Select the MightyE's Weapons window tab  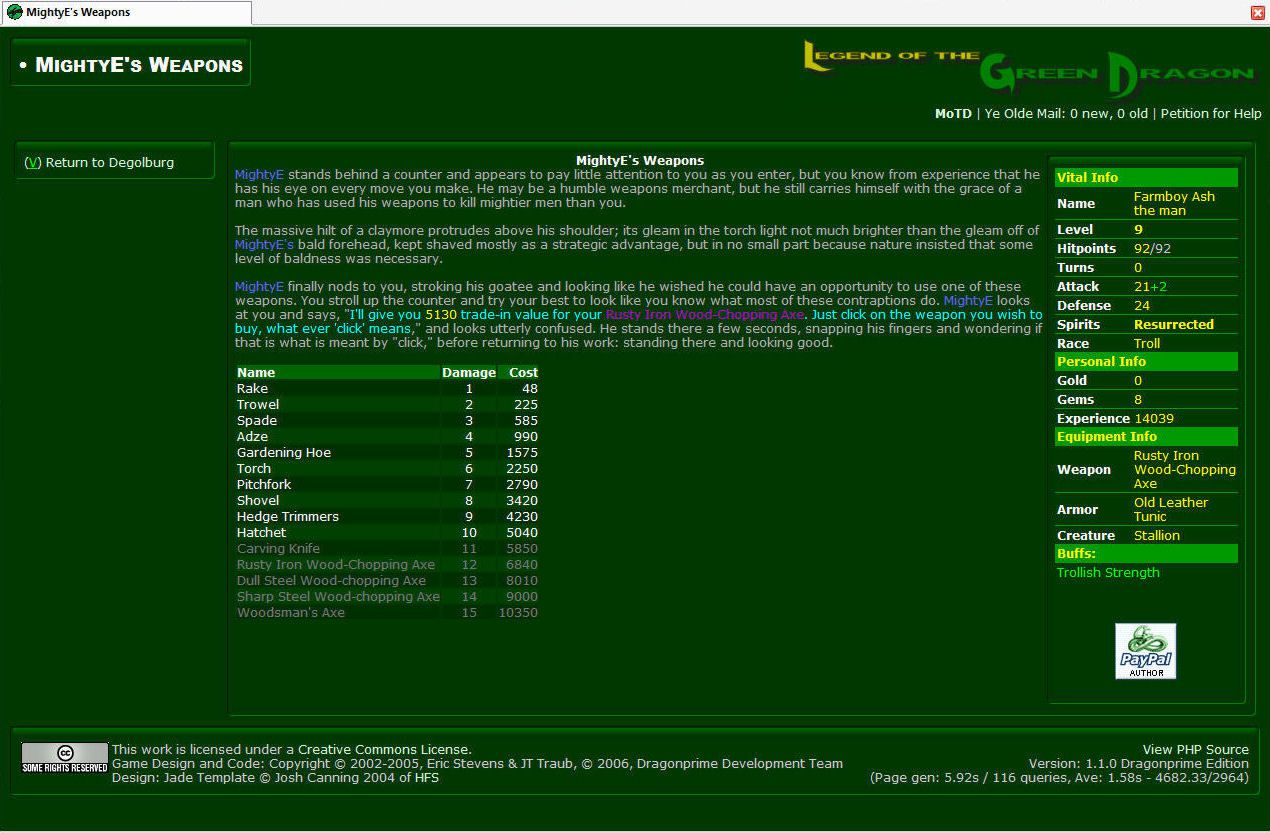point(125,13)
